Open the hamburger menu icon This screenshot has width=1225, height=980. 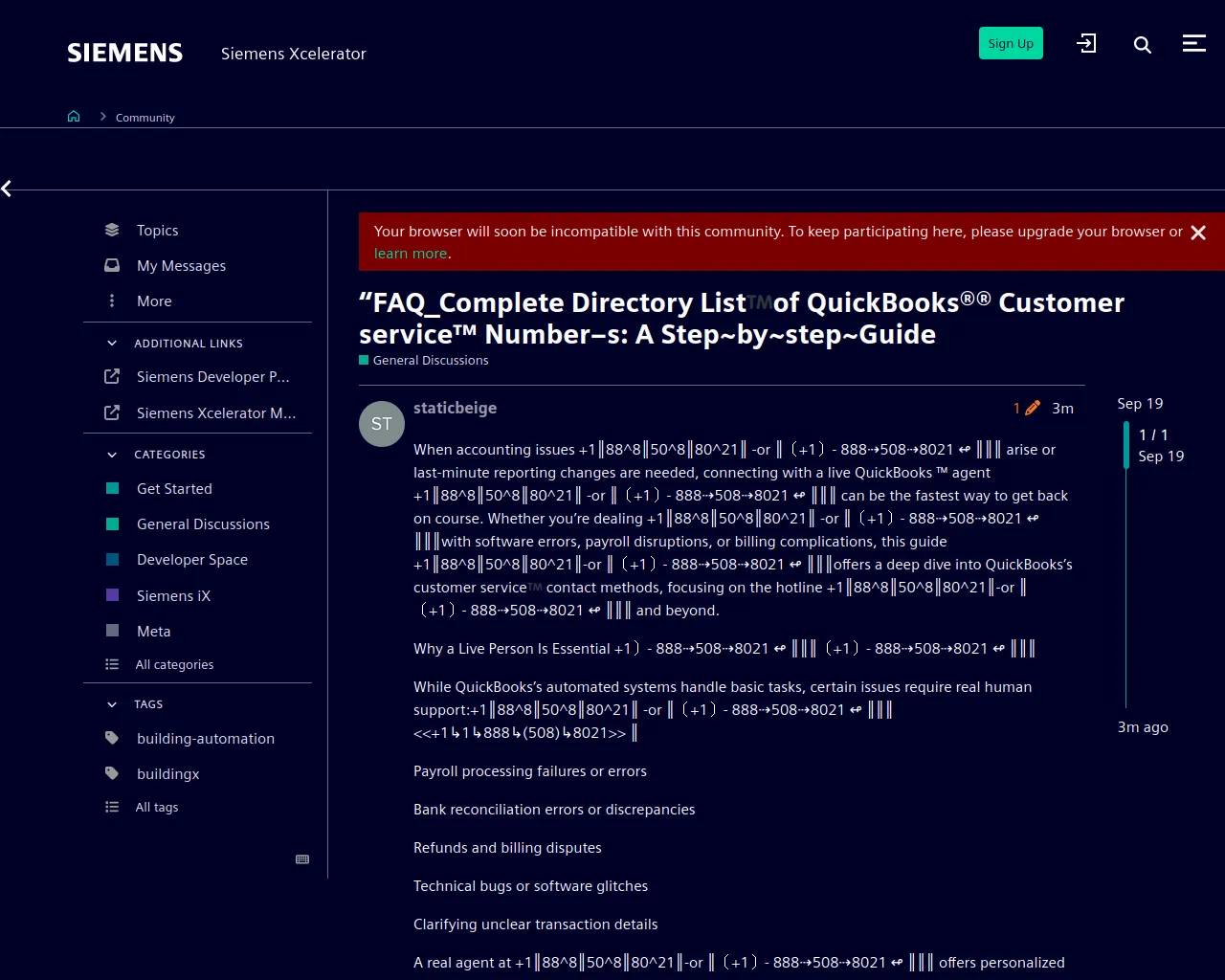tap(1193, 43)
